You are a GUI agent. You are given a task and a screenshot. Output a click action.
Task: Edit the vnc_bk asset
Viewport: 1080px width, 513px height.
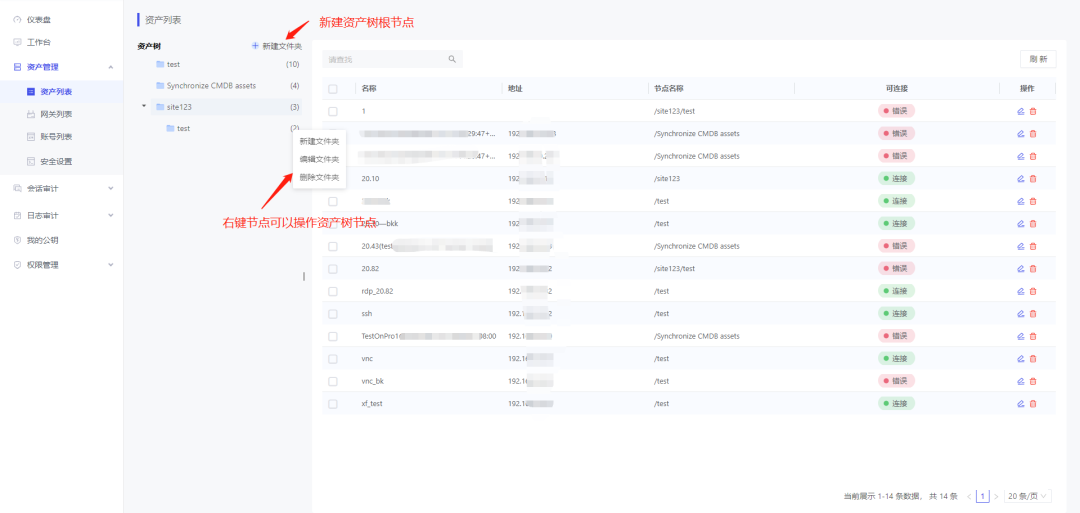(1021, 381)
